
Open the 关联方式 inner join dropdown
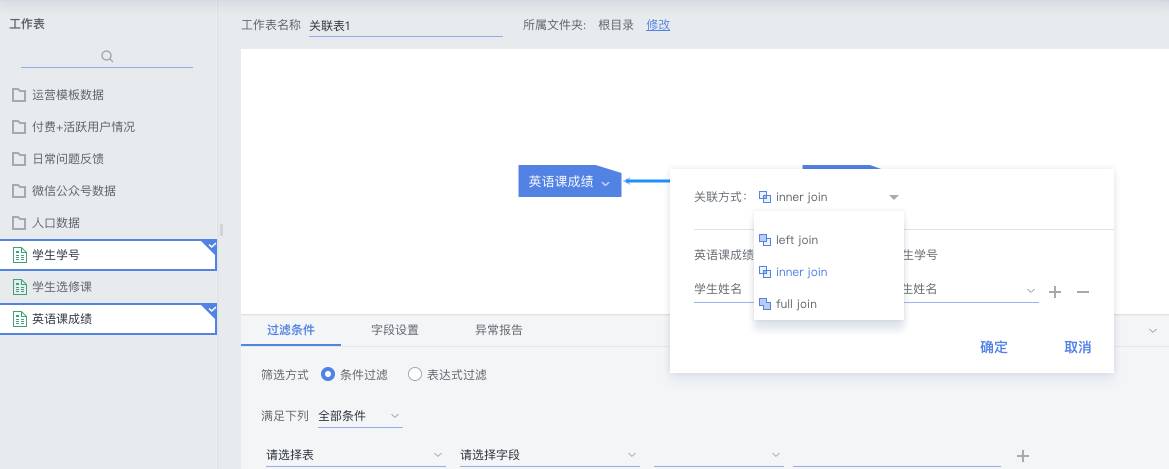click(x=828, y=197)
